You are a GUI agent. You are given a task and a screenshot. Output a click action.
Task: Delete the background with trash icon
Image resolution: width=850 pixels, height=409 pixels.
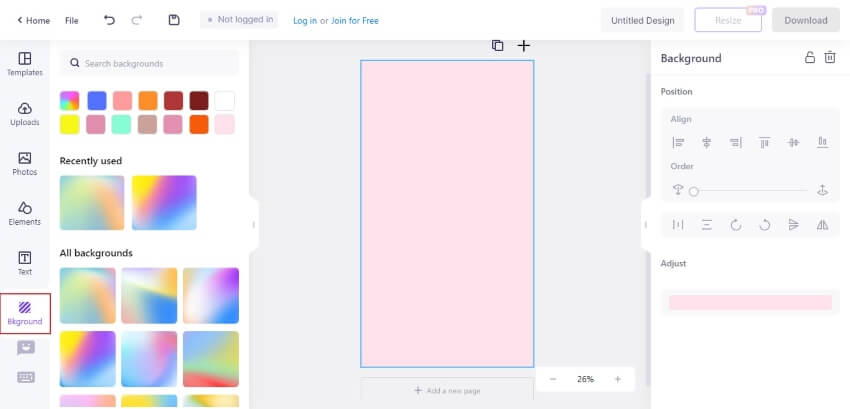[x=830, y=57]
